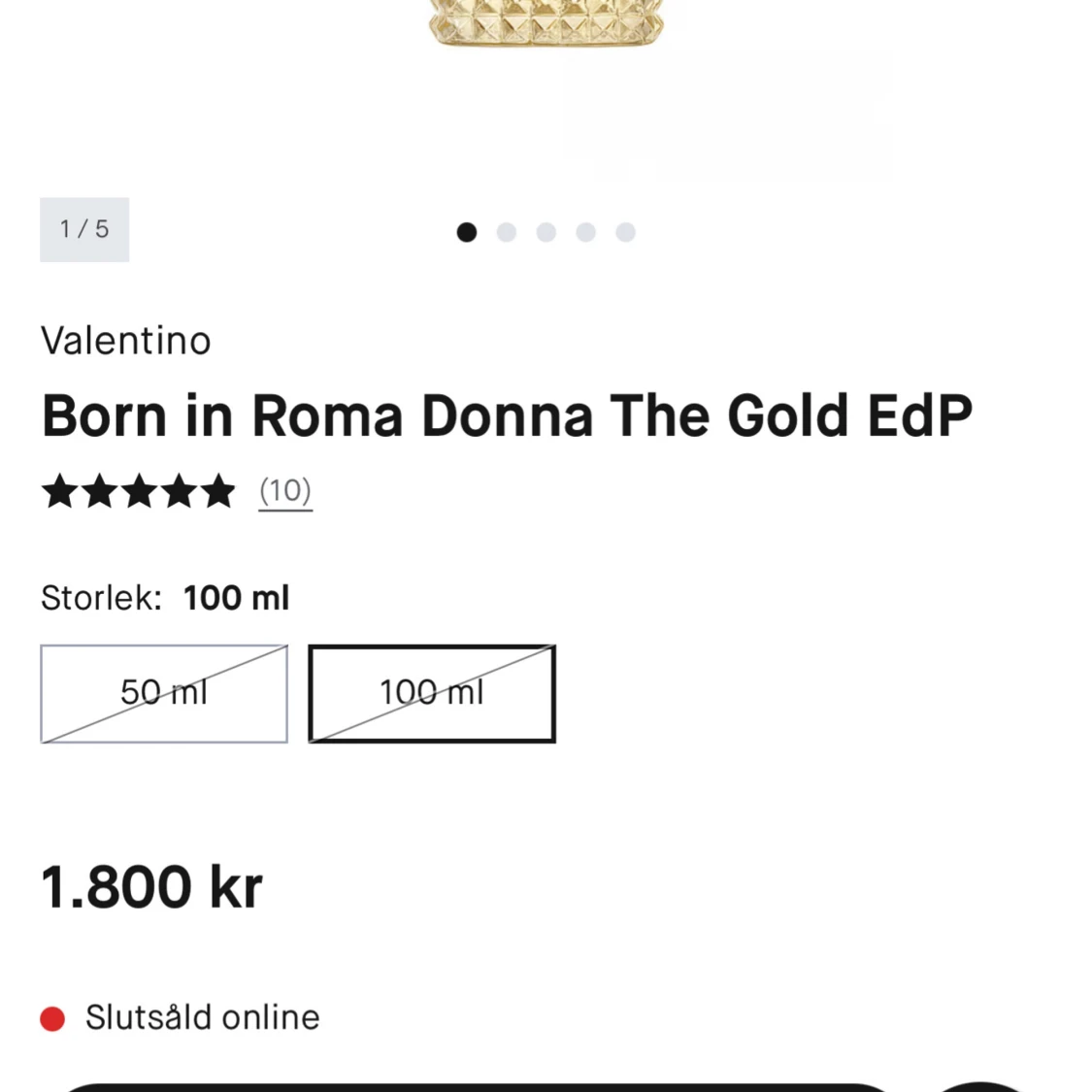Click the 1.800 kr price
Image resolution: width=1092 pixels, height=1092 pixels.
tap(151, 887)
